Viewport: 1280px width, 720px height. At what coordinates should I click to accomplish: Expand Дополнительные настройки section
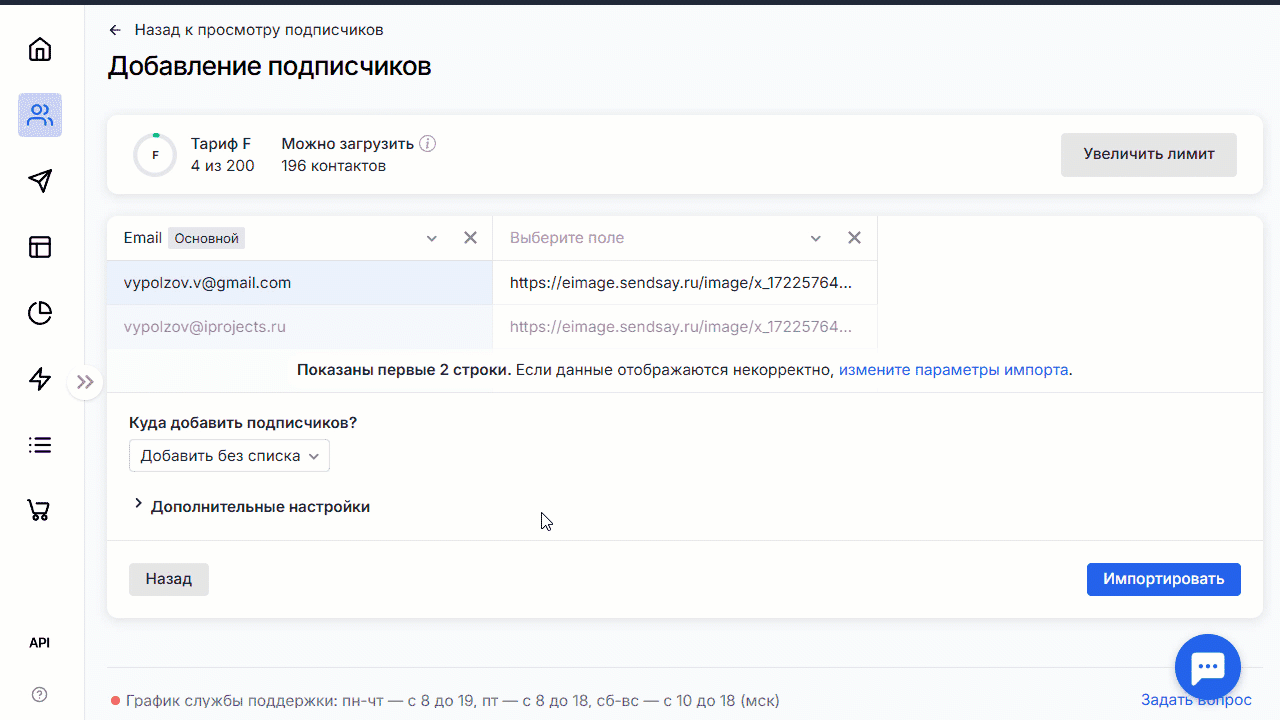(x=250, y=506)
